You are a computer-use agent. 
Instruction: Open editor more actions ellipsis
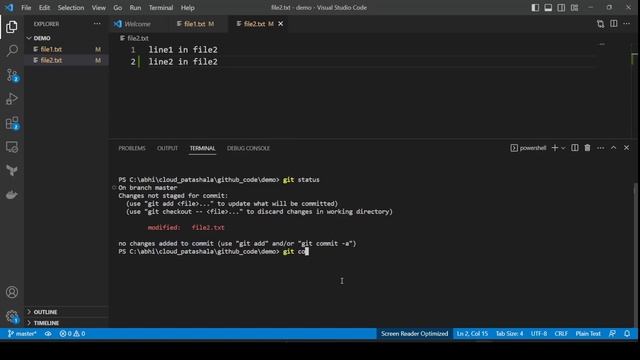pyautogui.click(x=627, y=24)
